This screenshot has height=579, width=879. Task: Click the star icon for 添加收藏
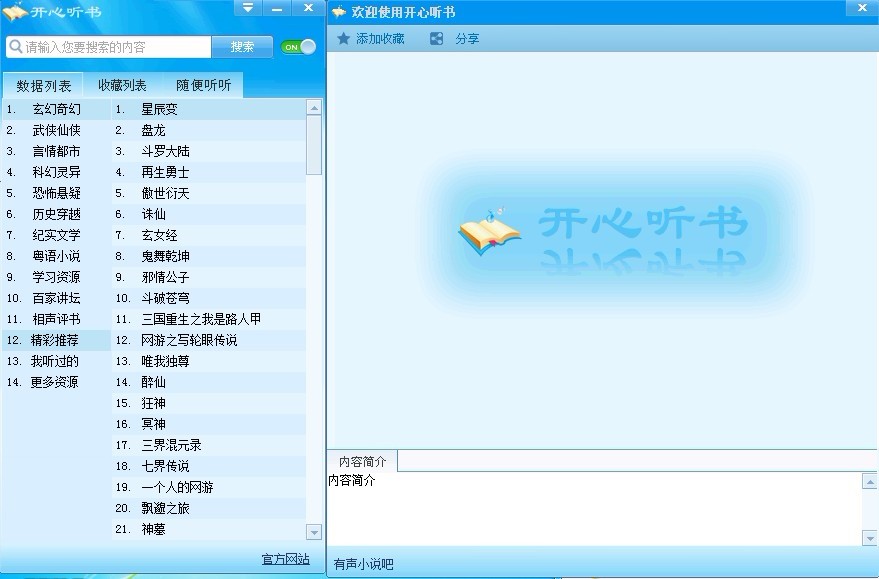click(343, 38)
